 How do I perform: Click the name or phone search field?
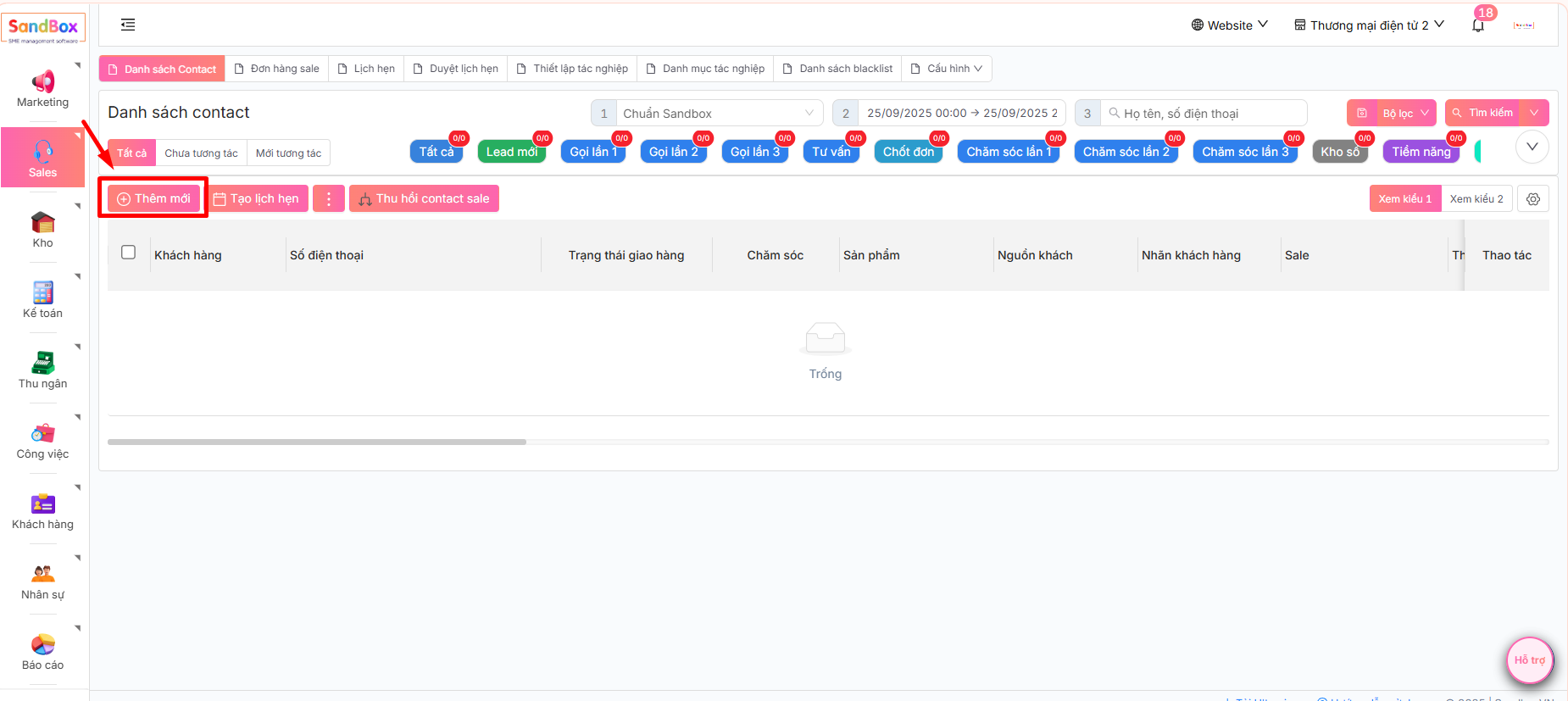click(x=1208, y=114)
